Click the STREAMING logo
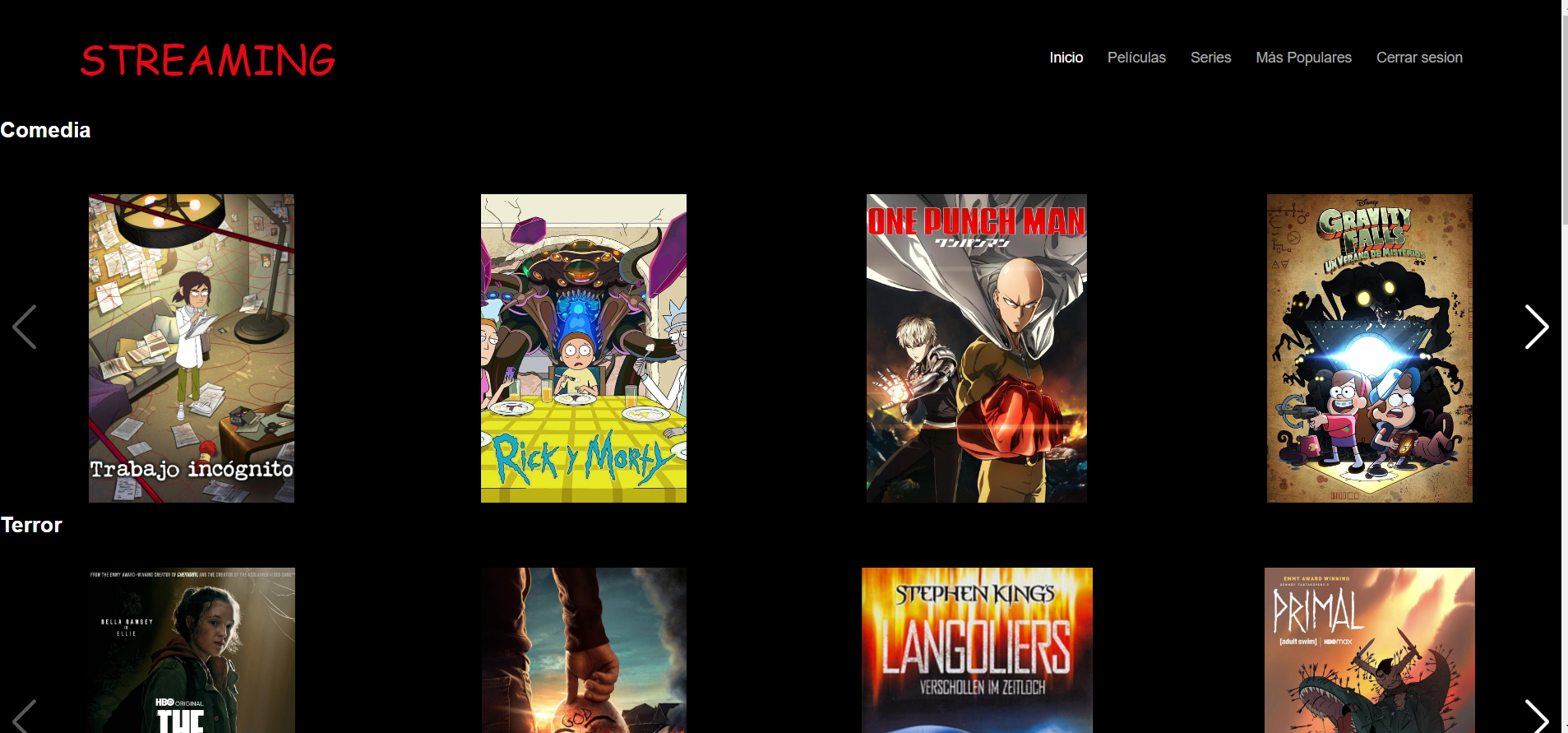Image resolution: width=1568 pixels, height=733 pixels. (208, 60)
